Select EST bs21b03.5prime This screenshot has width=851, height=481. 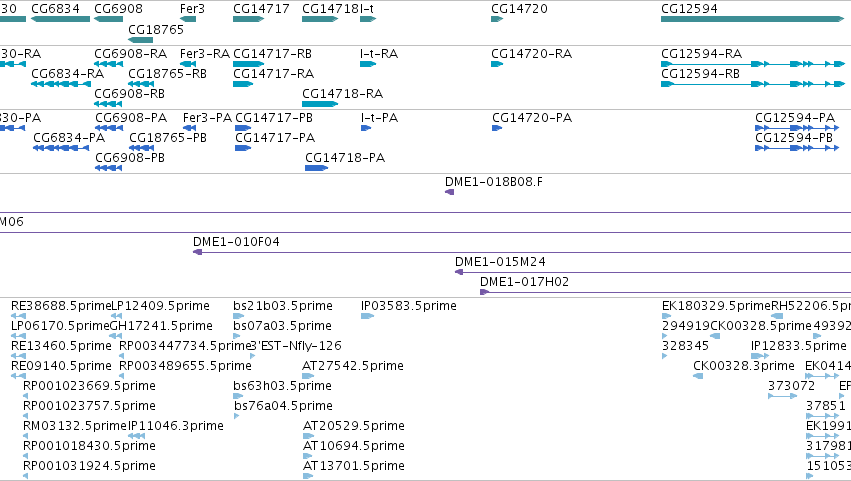click(283, 306)
